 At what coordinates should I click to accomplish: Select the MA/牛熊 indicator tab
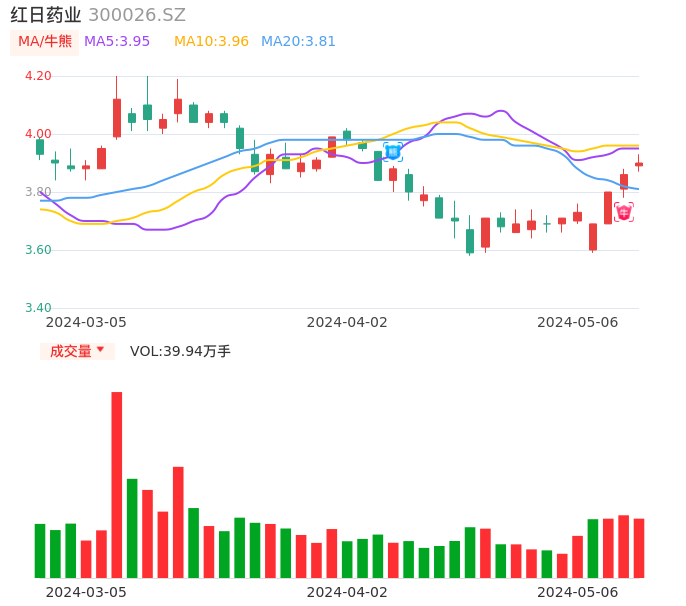[x=45, y=42]
